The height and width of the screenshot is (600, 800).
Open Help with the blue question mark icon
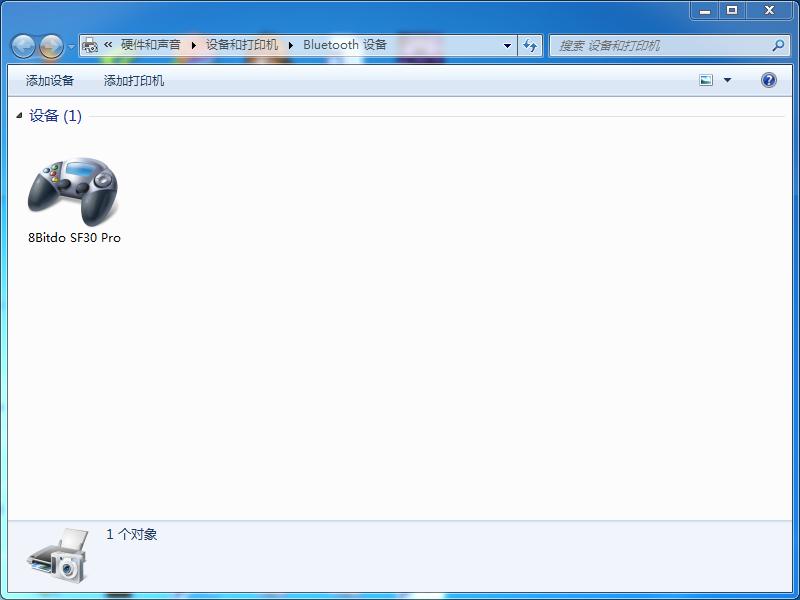click(x=766, y=80)
